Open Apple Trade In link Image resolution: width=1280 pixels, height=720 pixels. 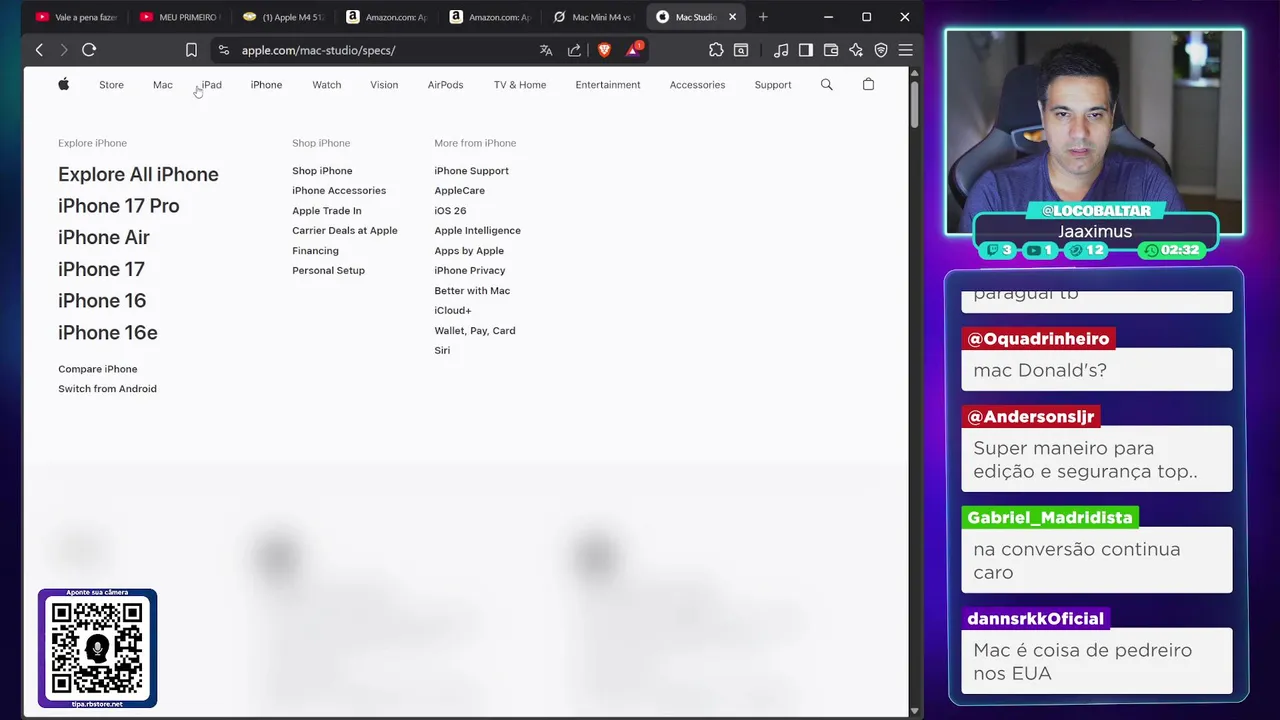pos(327,211)
